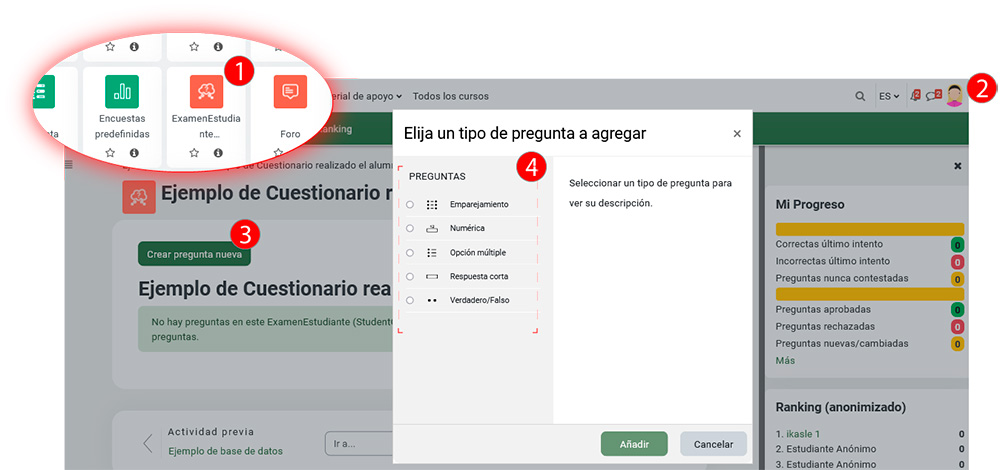
Task: Select the Numérica radio button
Action: tap(409, 228)
